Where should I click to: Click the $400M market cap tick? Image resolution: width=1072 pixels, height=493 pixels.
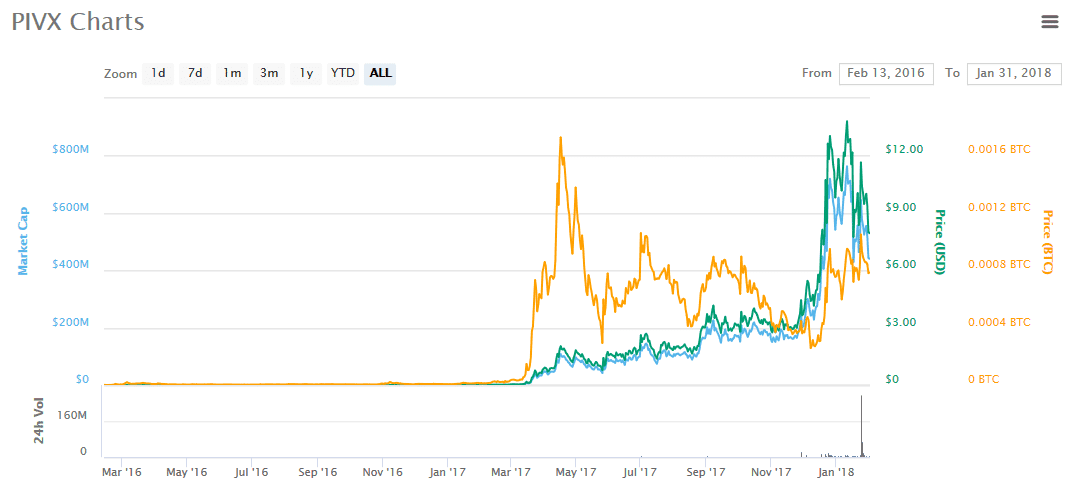pyautogui.click(x=70, y=264)
